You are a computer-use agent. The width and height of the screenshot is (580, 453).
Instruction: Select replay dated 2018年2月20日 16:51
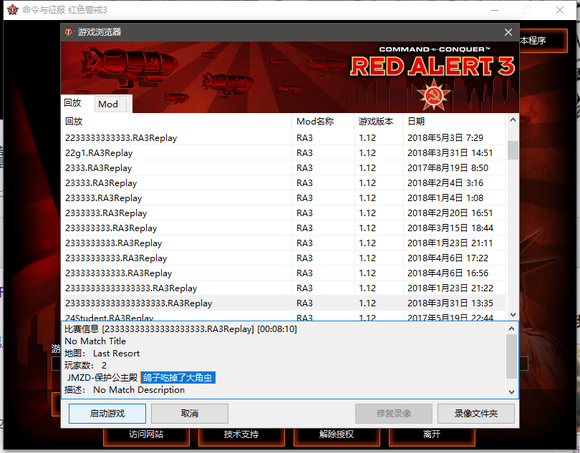point(284,213)
